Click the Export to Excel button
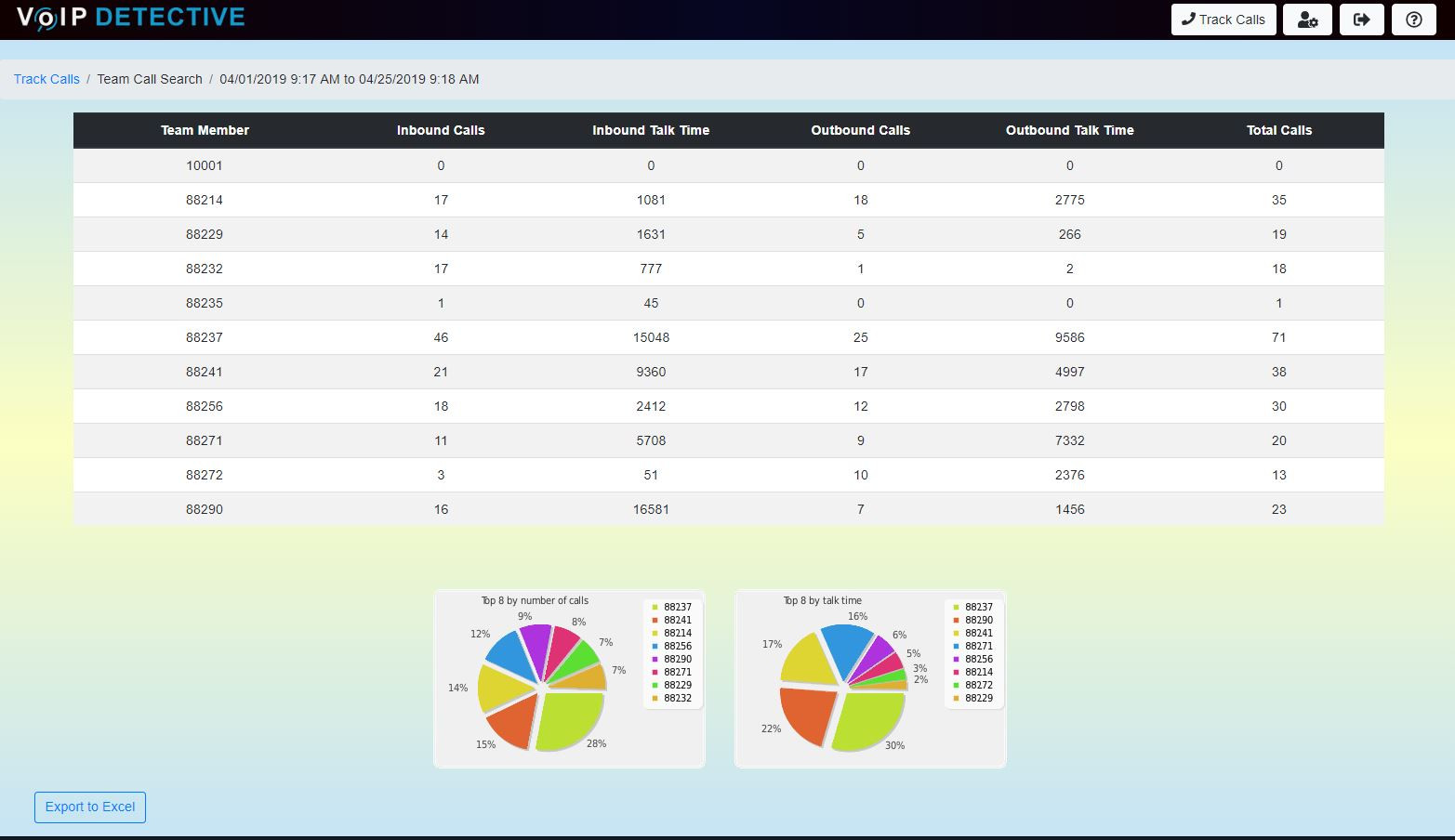 coord(90,807)
